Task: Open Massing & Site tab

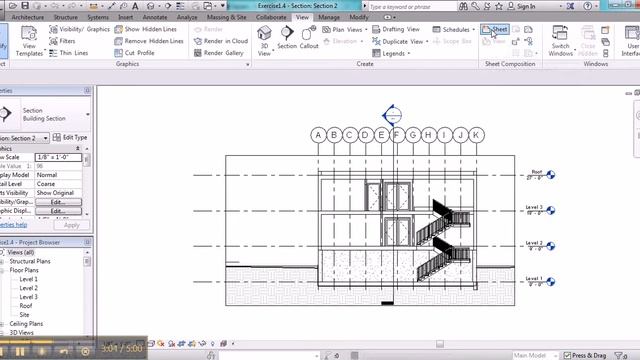Action: [x=227, y=18]
